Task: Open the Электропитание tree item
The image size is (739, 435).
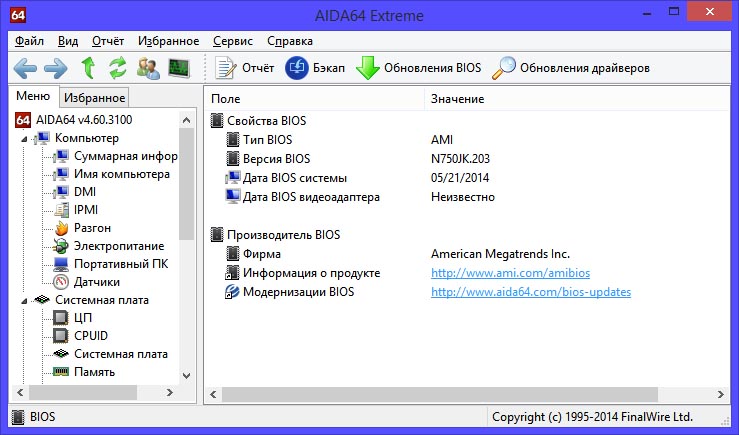Action: pos(109,246)
